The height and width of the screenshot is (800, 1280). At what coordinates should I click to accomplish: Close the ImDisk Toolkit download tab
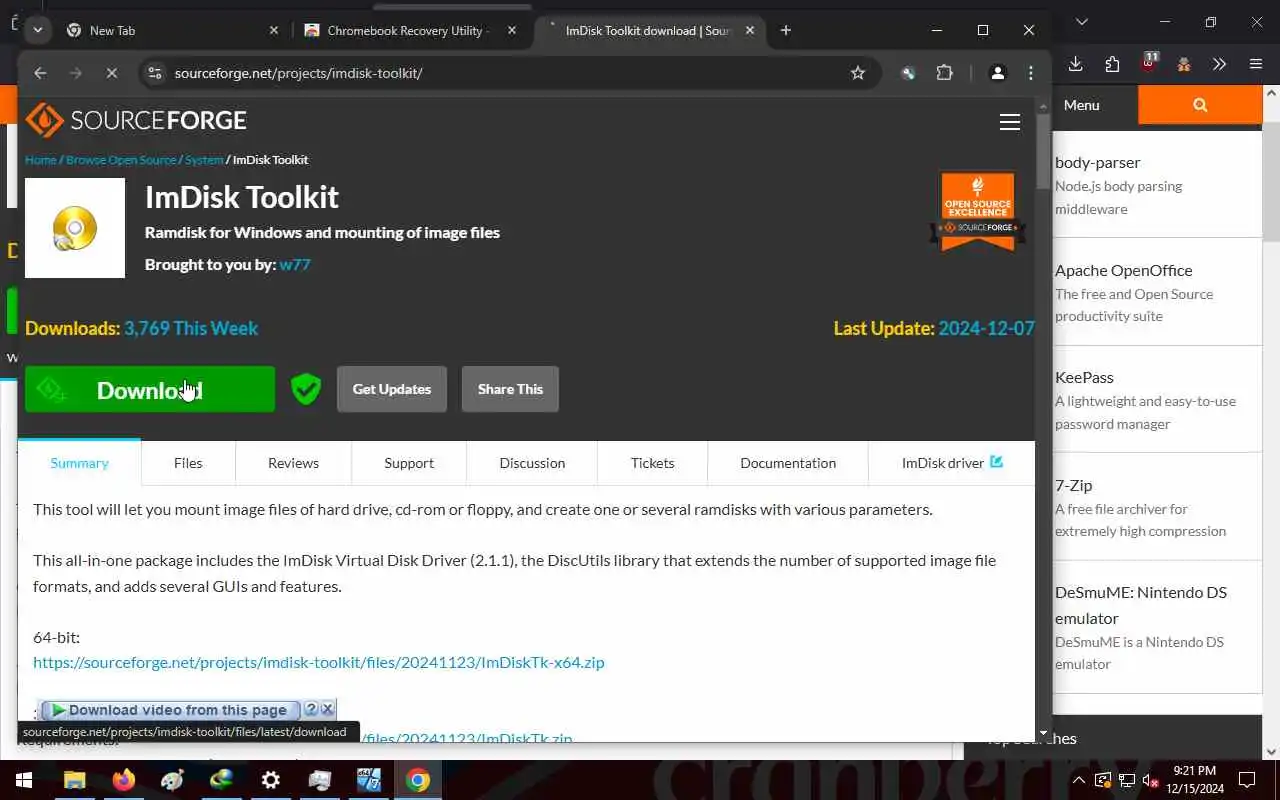750,31
